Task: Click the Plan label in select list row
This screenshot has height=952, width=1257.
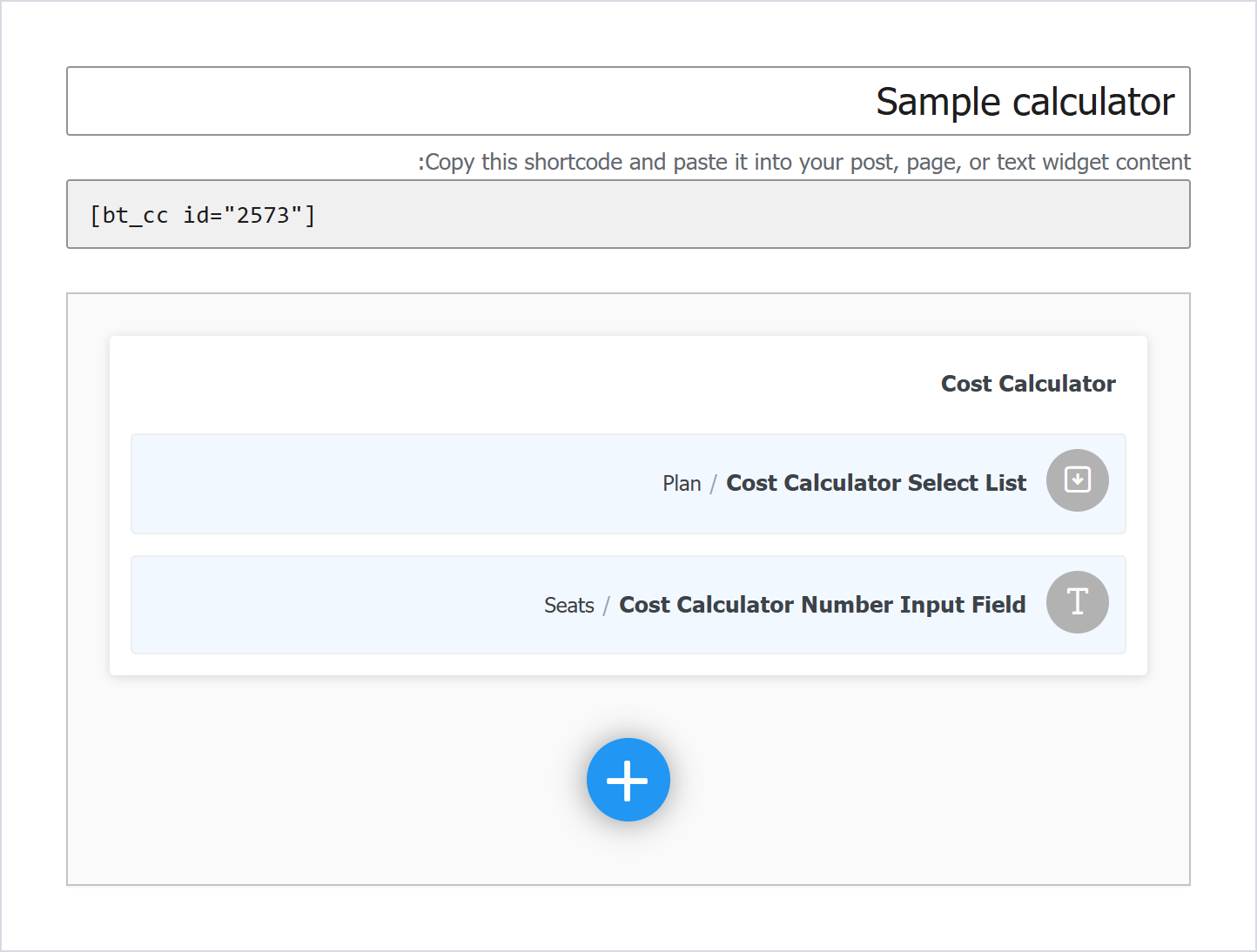Action: click(x=682, y=484)
